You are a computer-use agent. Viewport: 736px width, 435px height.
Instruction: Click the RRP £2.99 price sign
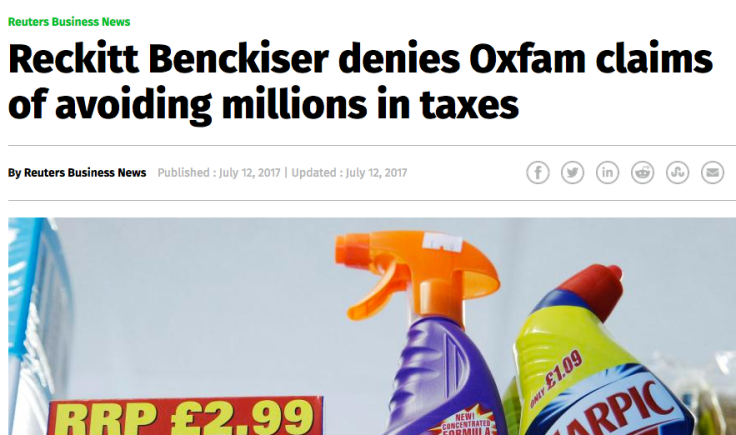185,416
